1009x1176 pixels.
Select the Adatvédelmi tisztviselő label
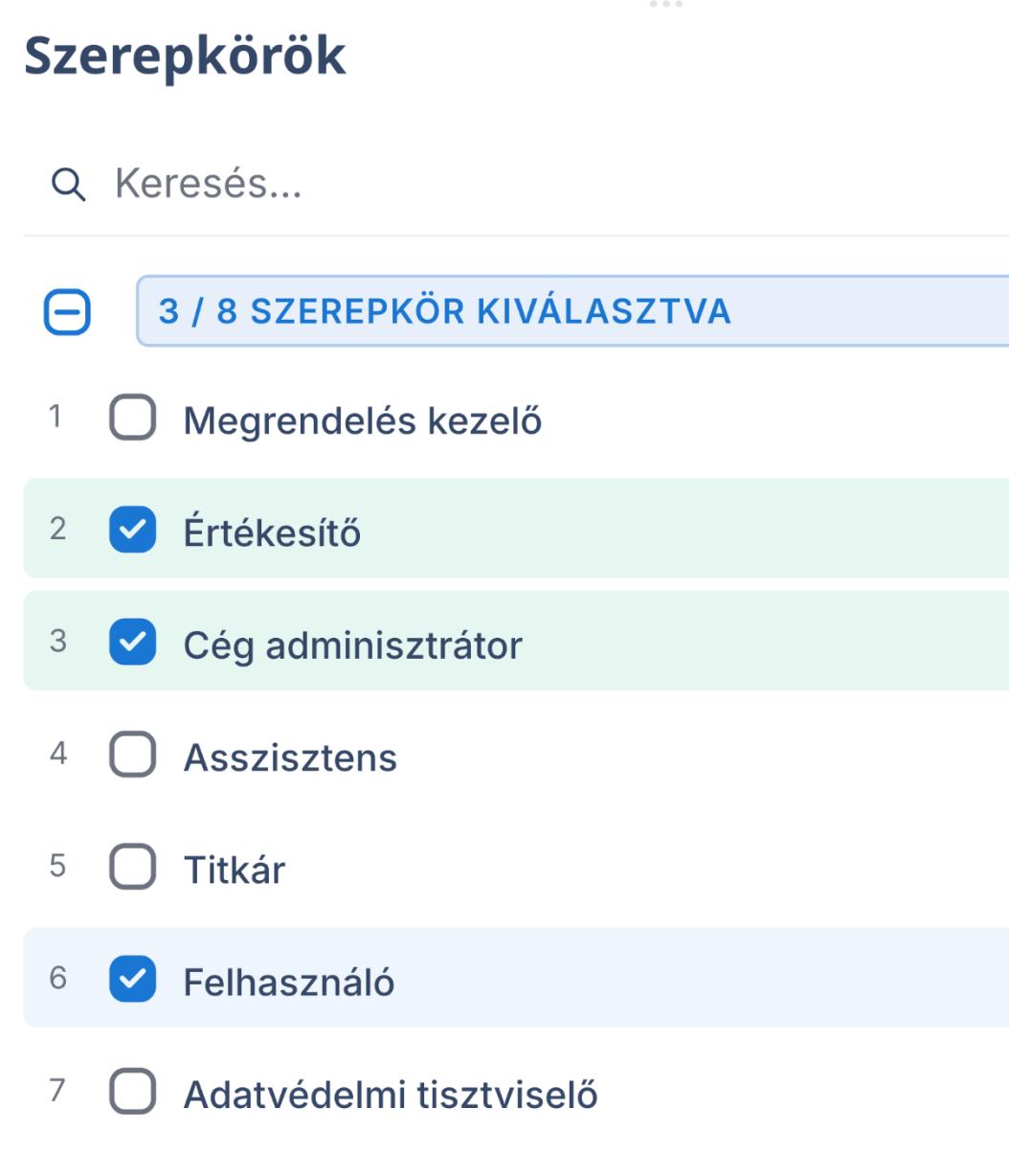click(x=391, y=1095)
